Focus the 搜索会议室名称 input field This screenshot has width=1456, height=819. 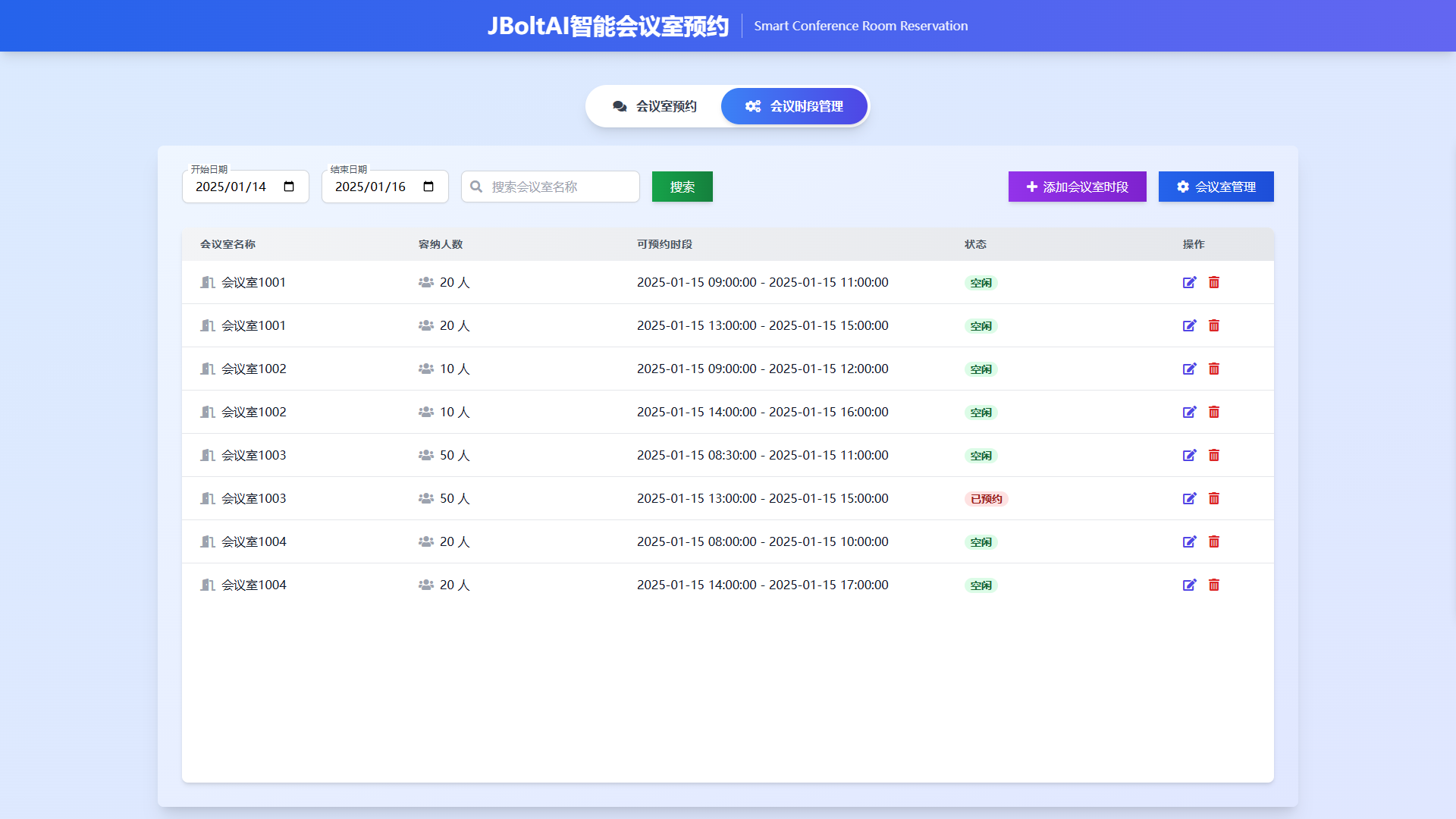click(551, 187)
